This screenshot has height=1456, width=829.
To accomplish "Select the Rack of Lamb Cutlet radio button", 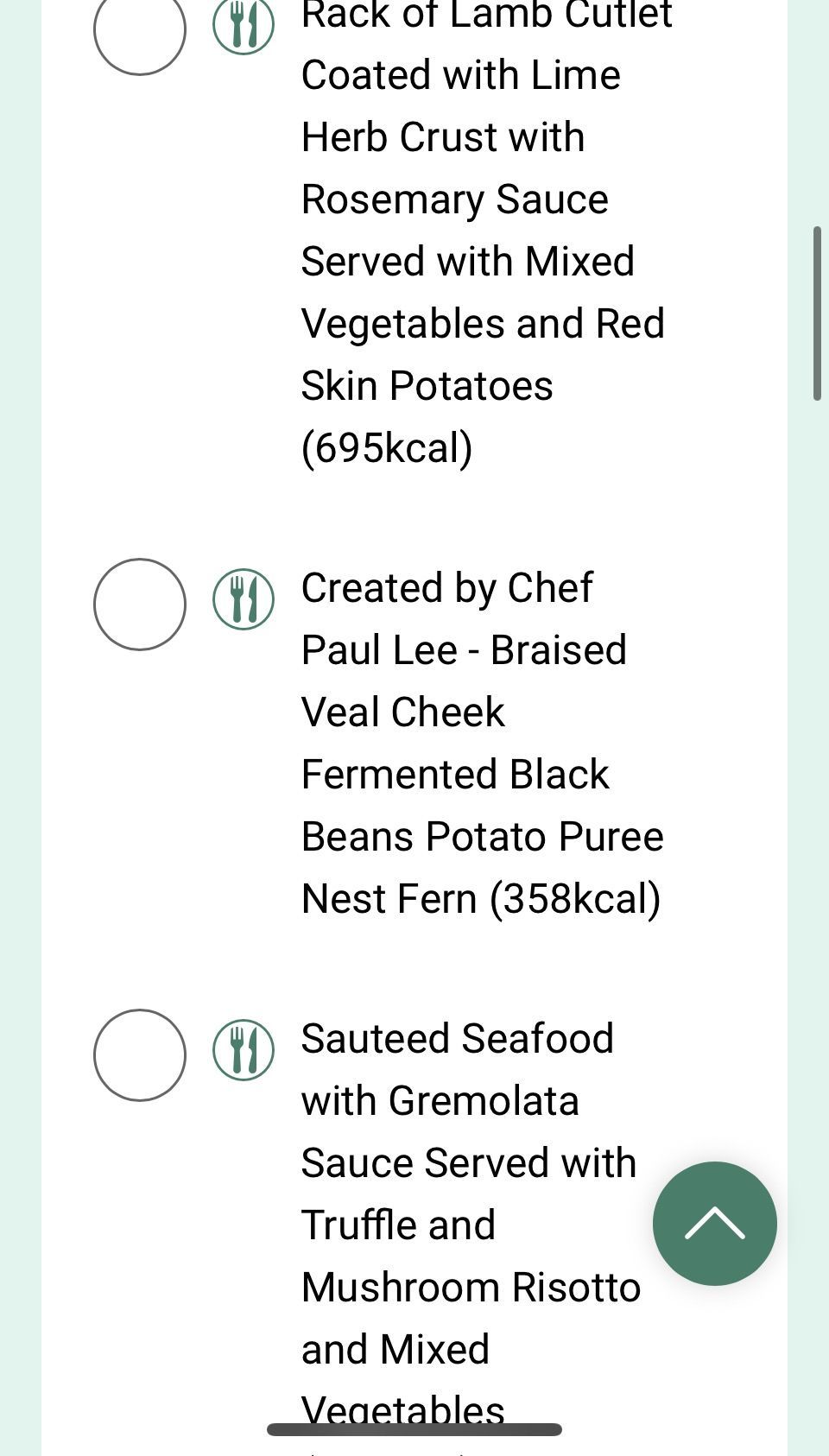I will (x=140, y=31).
